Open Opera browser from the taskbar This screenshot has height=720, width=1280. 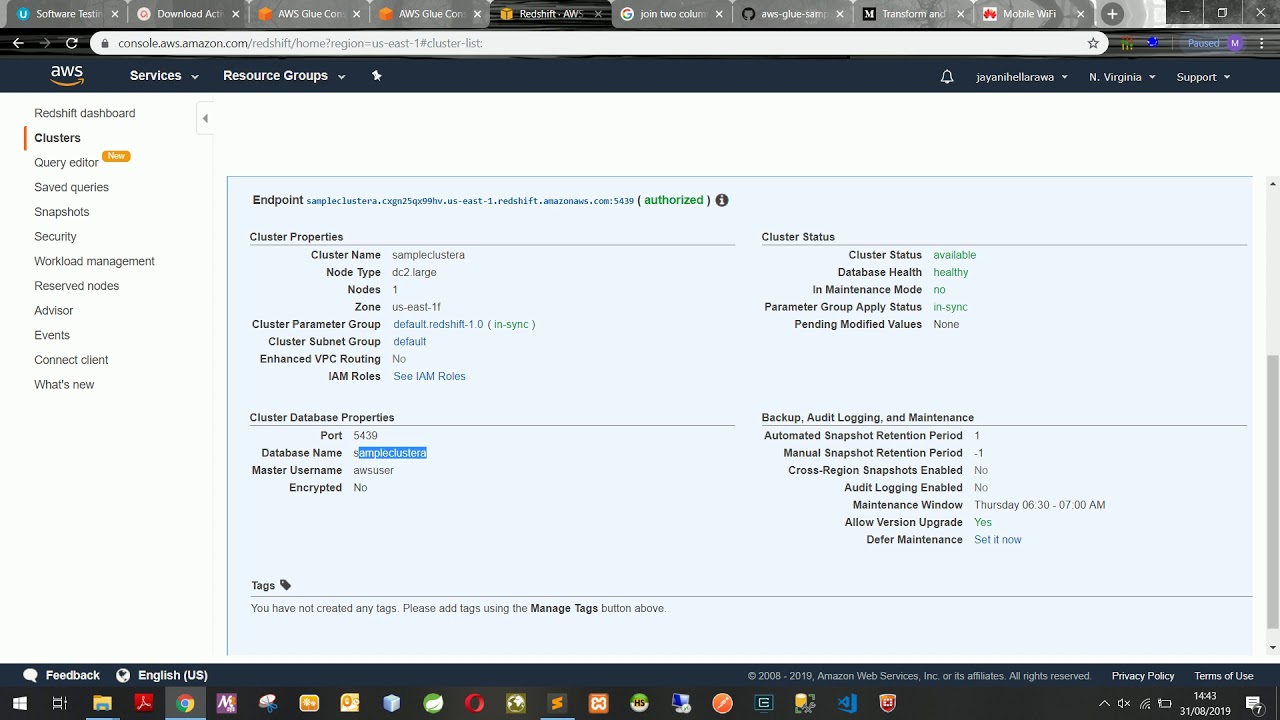(474, 703)
